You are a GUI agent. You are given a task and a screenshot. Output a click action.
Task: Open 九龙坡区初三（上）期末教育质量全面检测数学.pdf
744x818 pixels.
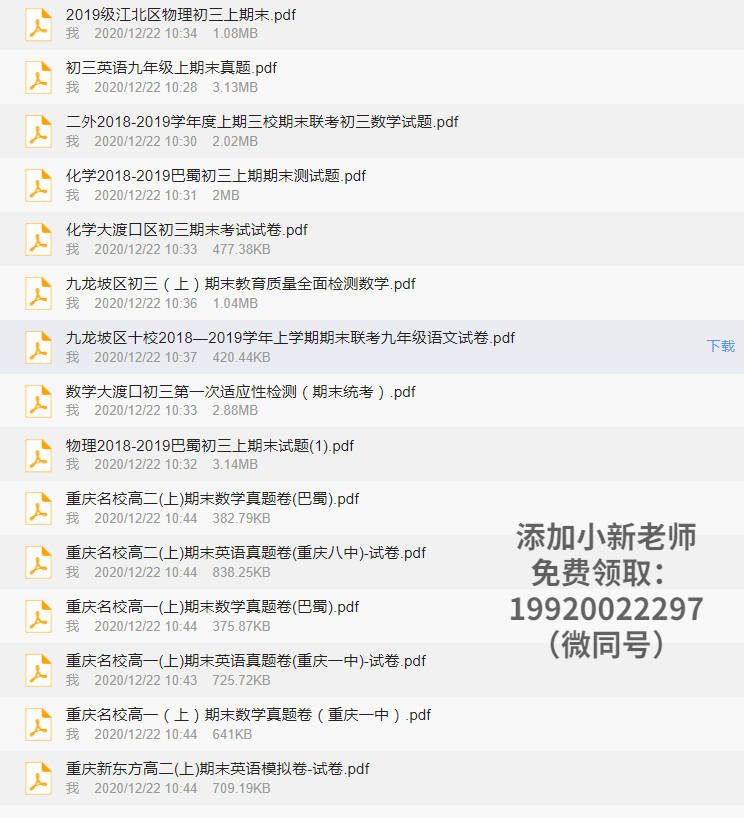241,284
